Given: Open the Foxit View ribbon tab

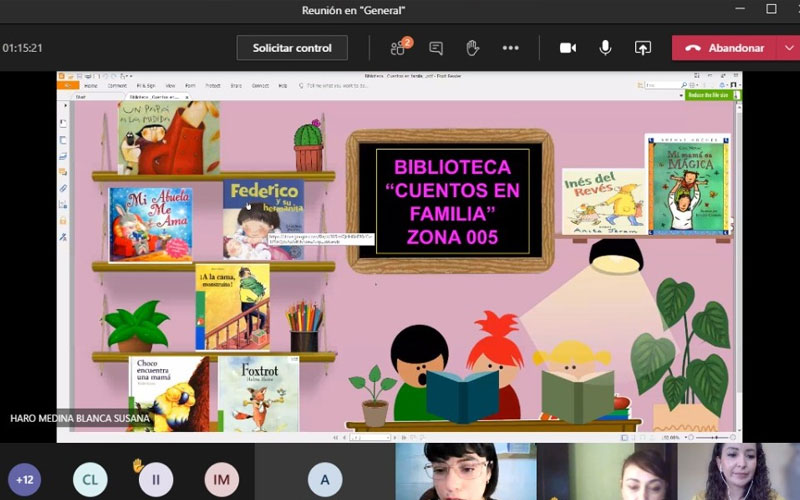Looking at the screenshot, I should click(170, 86).
